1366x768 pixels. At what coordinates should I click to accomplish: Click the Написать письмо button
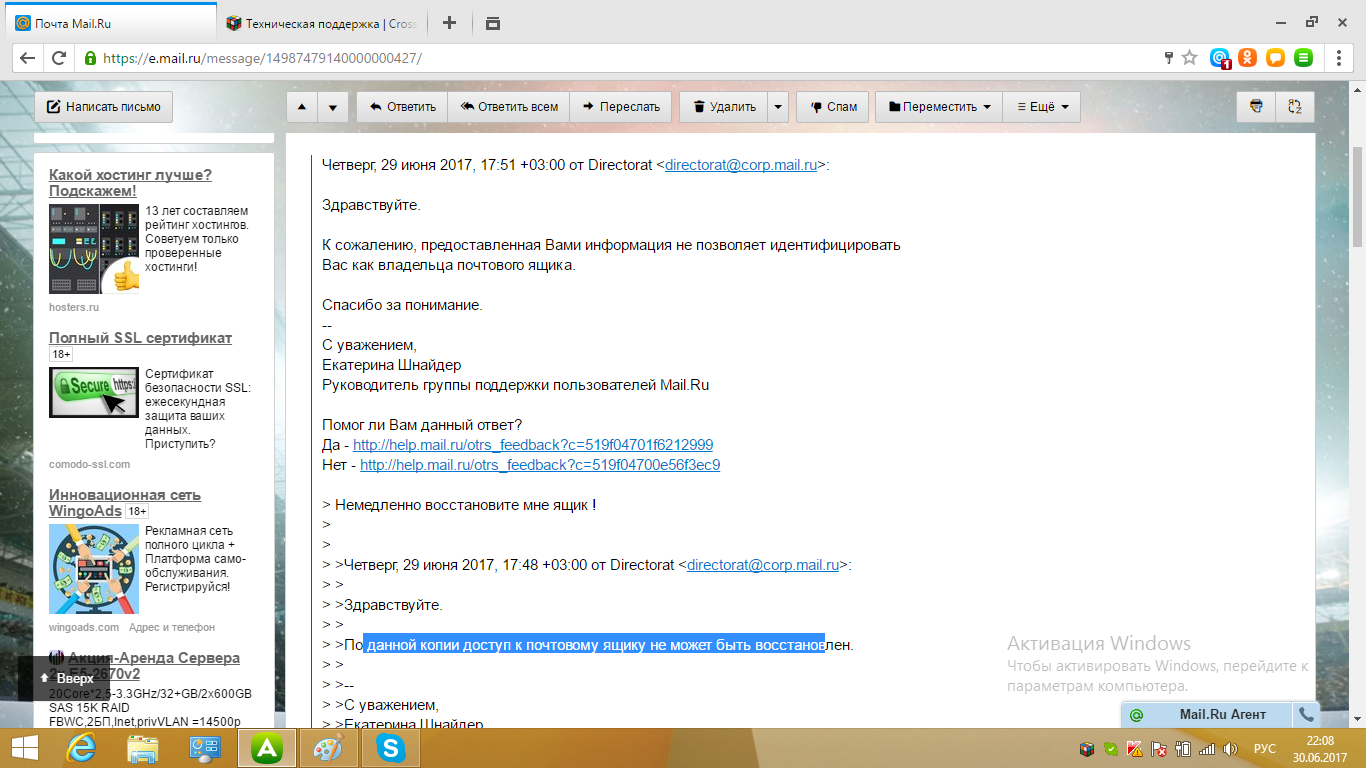click(104, 107)
